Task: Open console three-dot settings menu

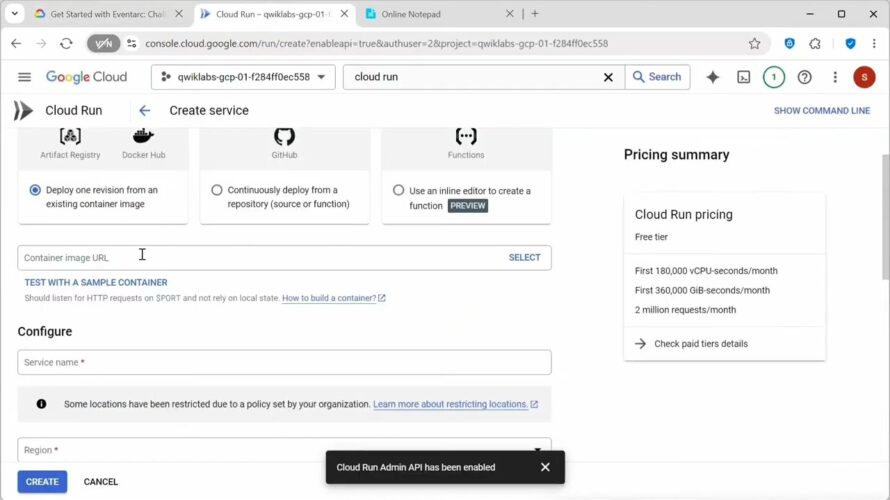Action: tap(834, 77)
